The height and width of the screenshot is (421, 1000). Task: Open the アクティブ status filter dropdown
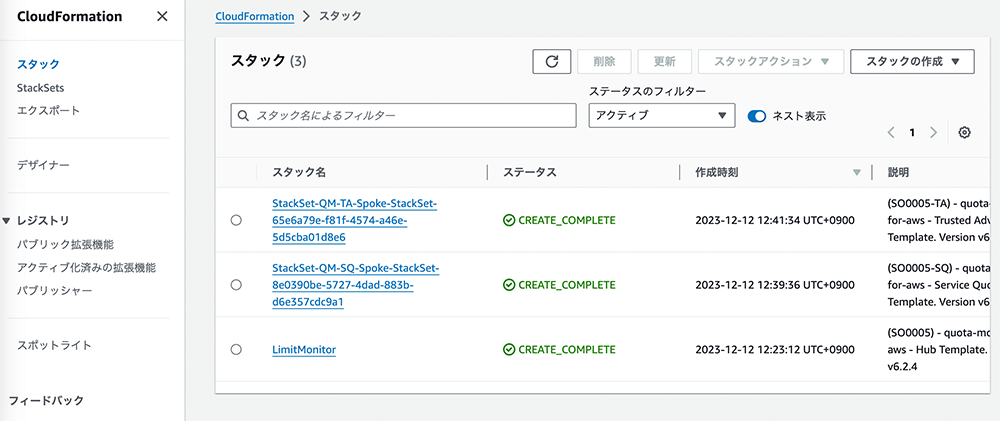tap(661, 115)
